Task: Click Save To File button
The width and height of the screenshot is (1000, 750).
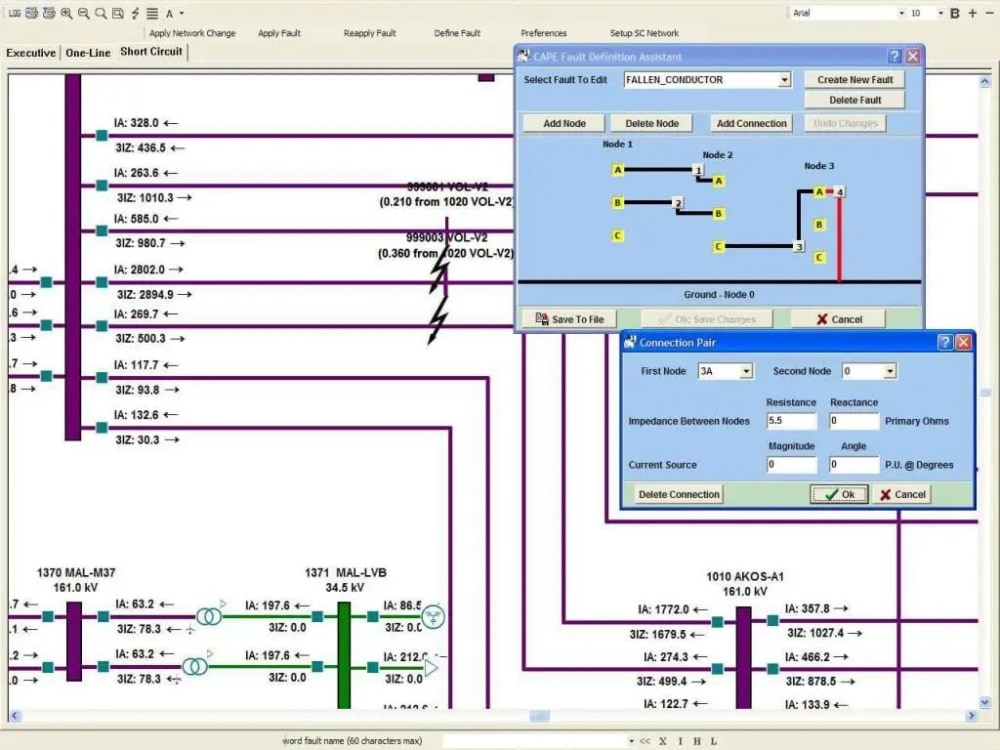Action: click(x=570, y=319)
